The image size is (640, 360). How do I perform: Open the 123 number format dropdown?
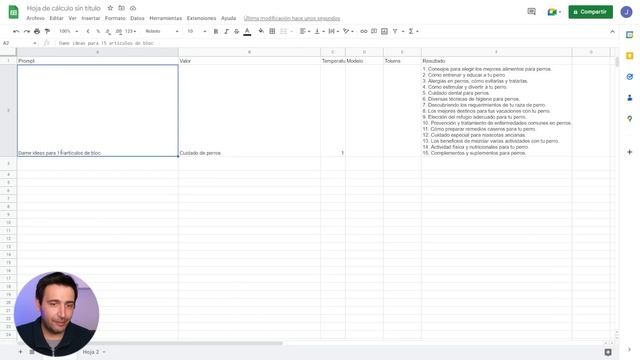pos(131,31)
